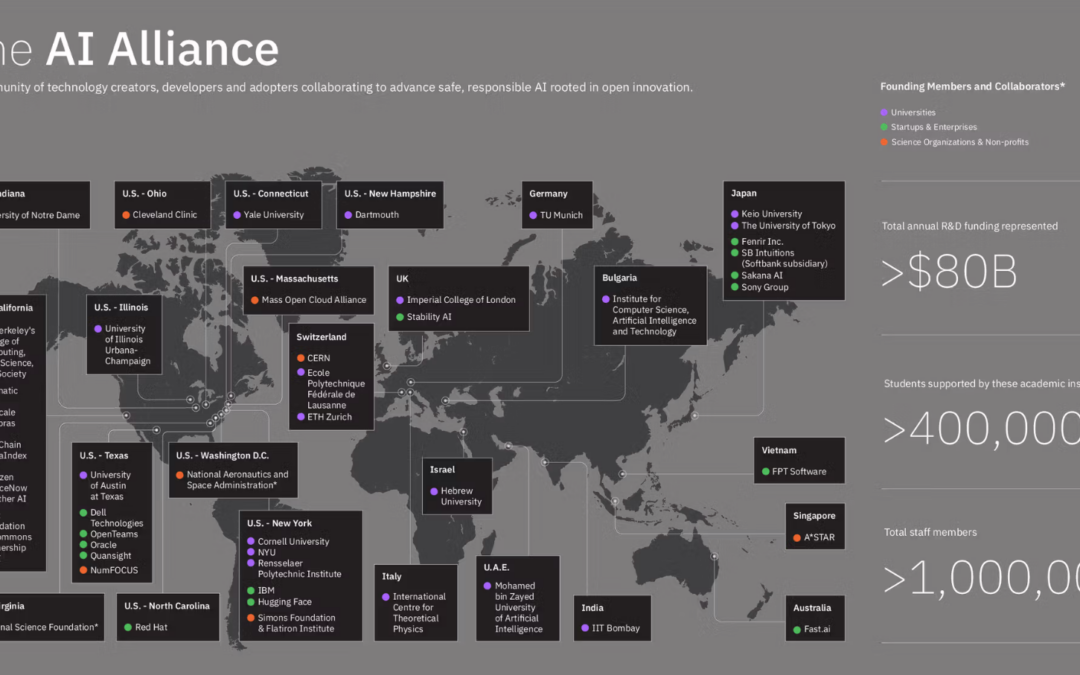Click "FPT Software" in the Vietnam box
Image resolution: width=1080 pixels, height=675 pixels.
[799, 472]
